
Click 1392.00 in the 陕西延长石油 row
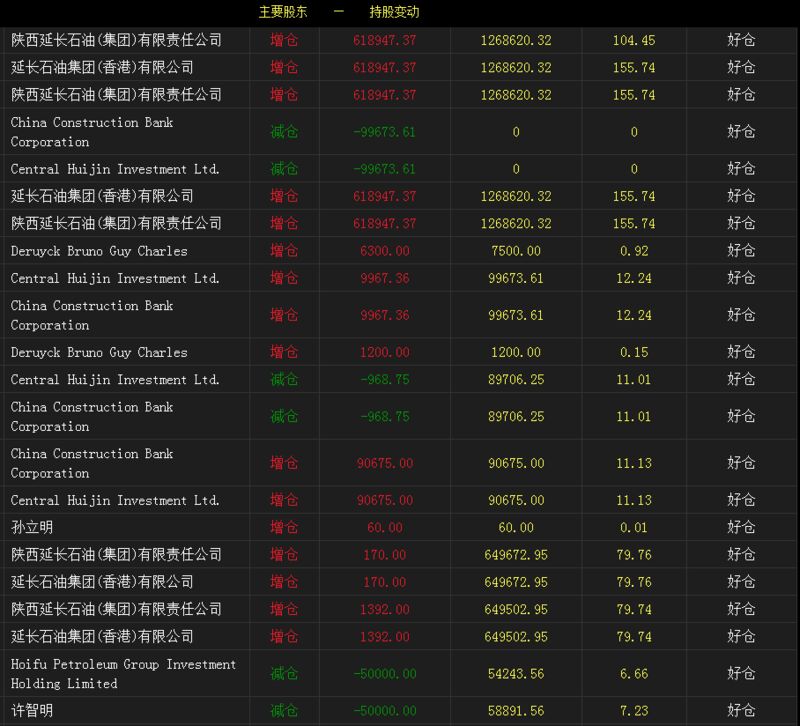[x=385, y=610]
